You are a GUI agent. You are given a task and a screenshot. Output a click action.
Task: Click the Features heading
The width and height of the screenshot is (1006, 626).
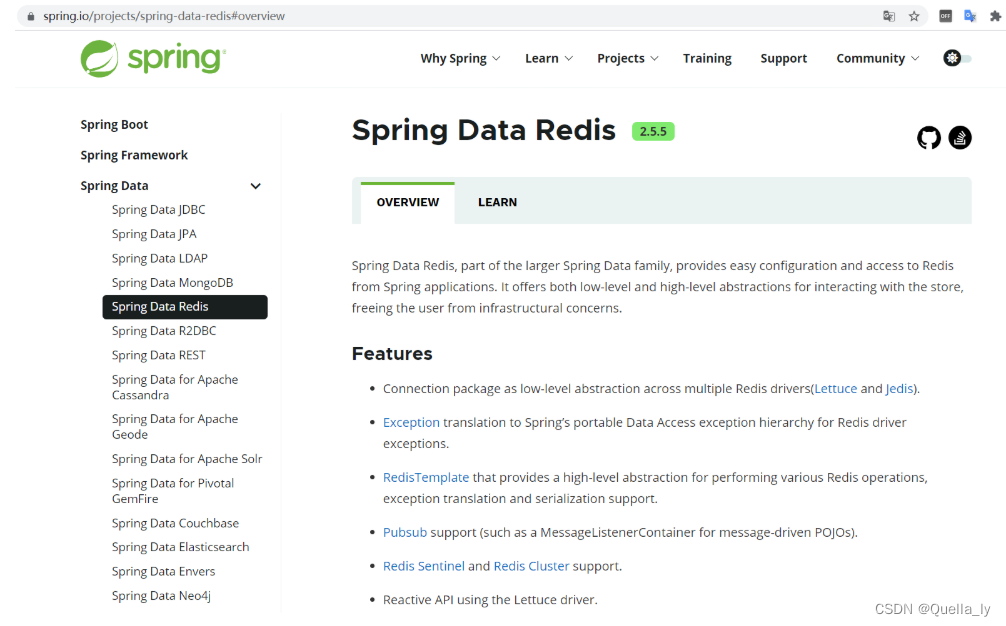pyautogui.click(x=392, y=353)
